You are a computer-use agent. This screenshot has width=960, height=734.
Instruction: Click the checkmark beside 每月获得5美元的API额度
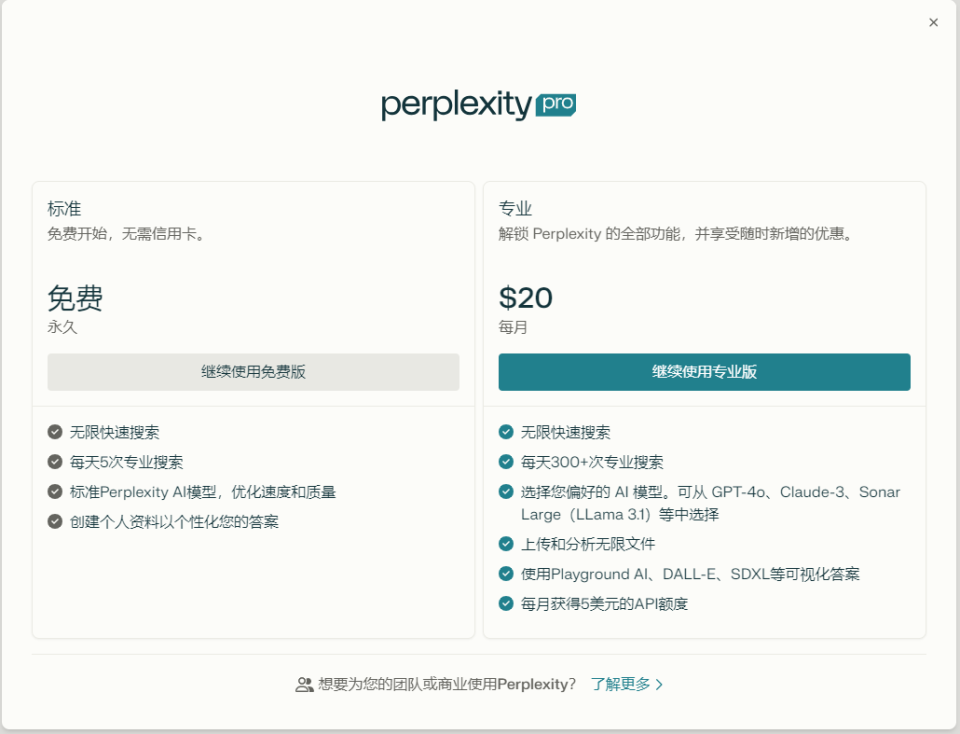click(x=504, y=604)
